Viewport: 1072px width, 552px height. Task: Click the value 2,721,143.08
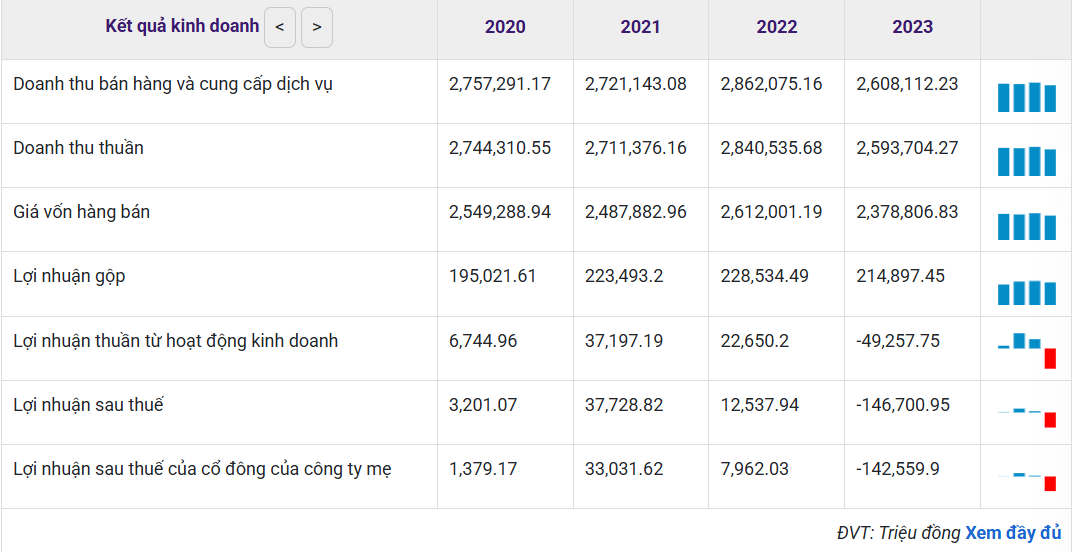[636, 84]
